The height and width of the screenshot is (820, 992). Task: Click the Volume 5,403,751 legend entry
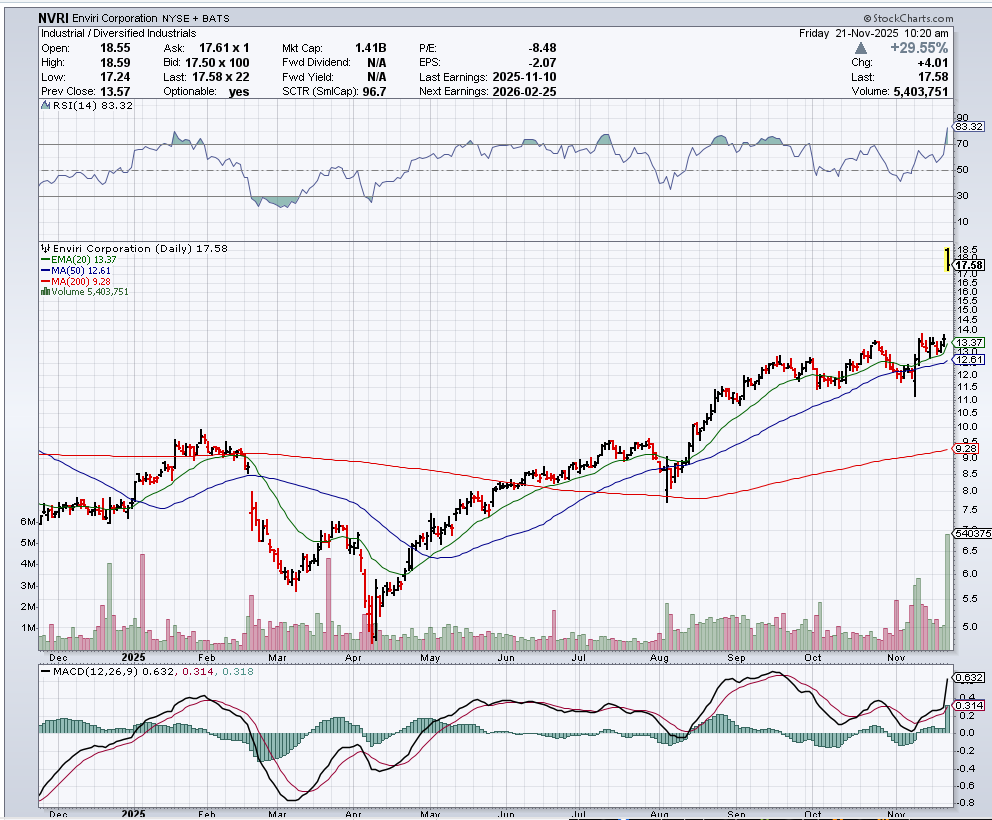pos(90,292)
